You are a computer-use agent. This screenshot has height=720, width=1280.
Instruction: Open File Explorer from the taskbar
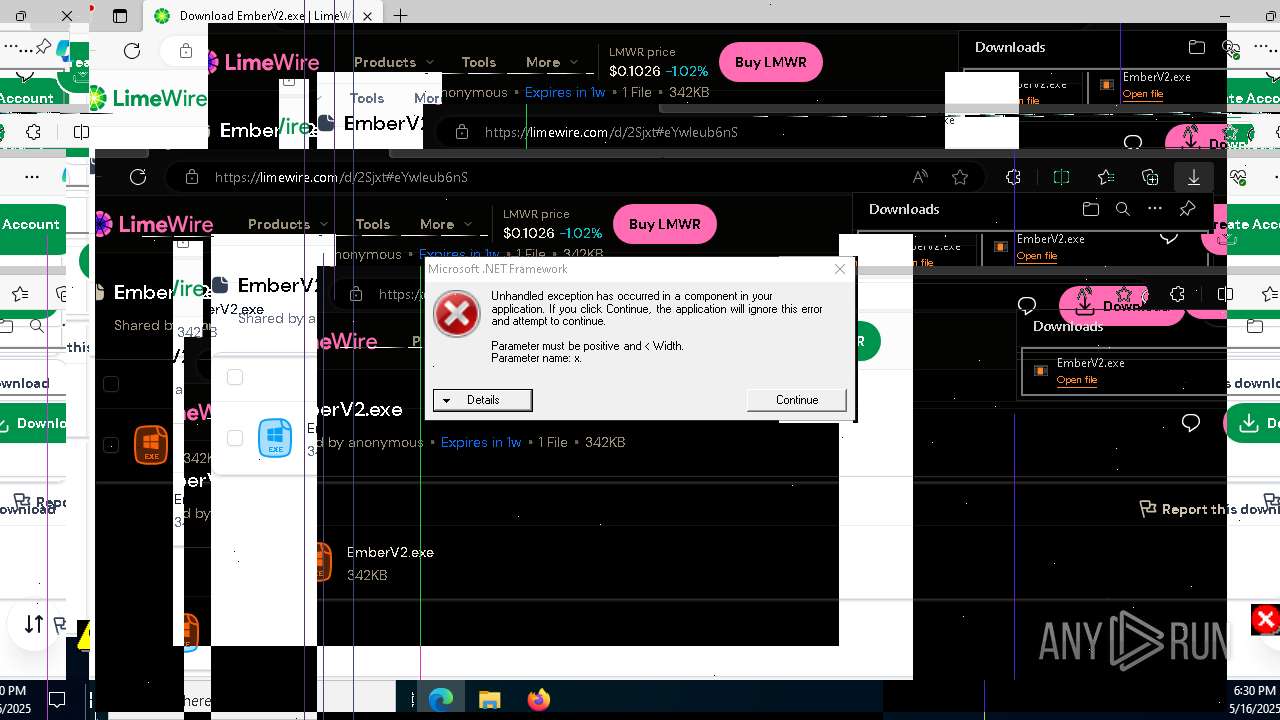click(489, 700)
